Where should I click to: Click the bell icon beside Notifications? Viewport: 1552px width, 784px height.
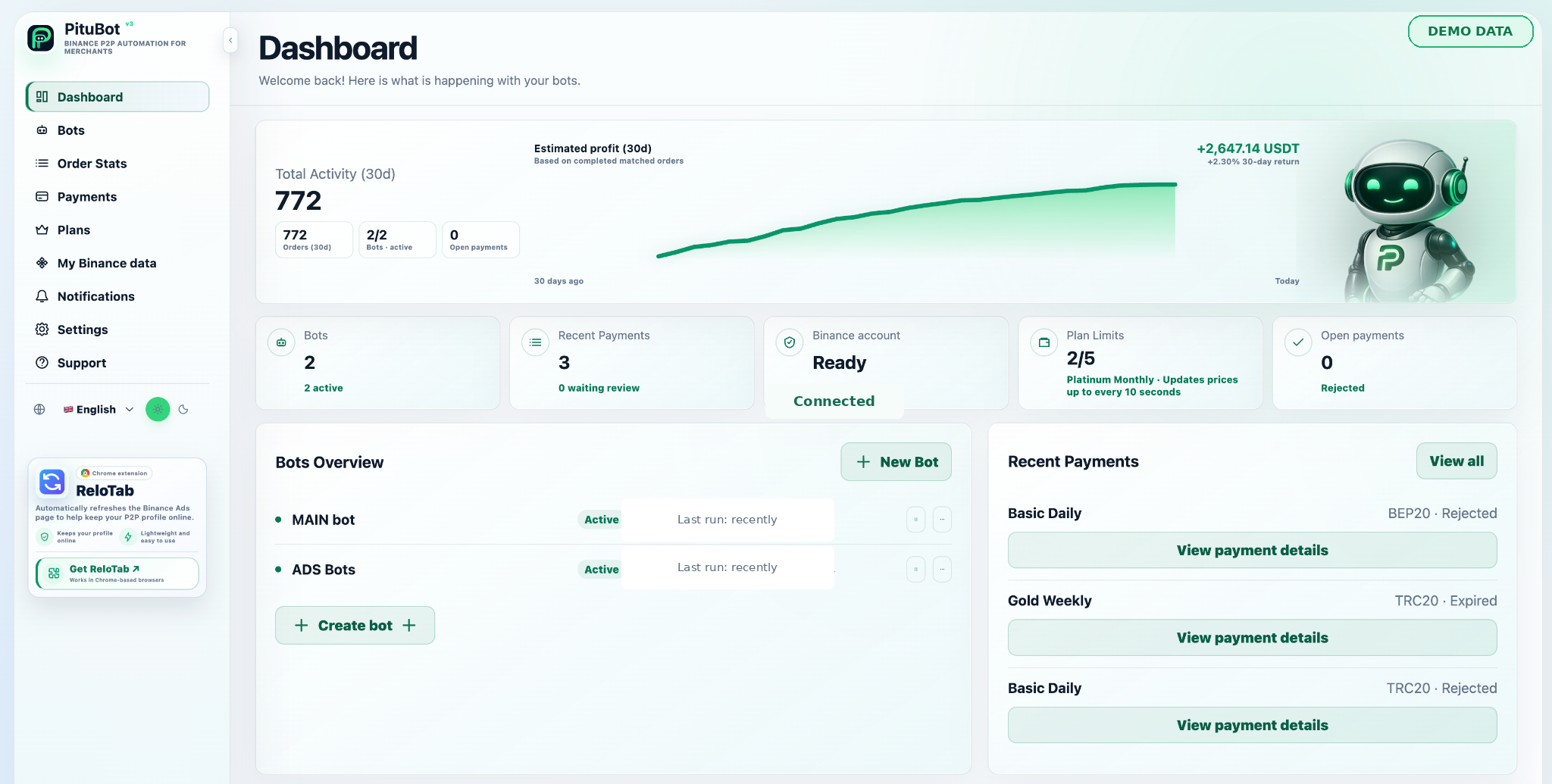coord(42,296)
